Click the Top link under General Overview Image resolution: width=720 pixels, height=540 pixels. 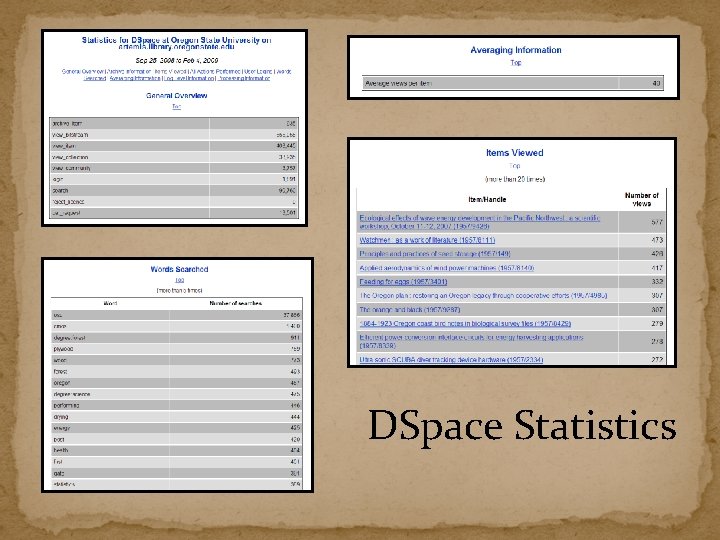[176, 107]
